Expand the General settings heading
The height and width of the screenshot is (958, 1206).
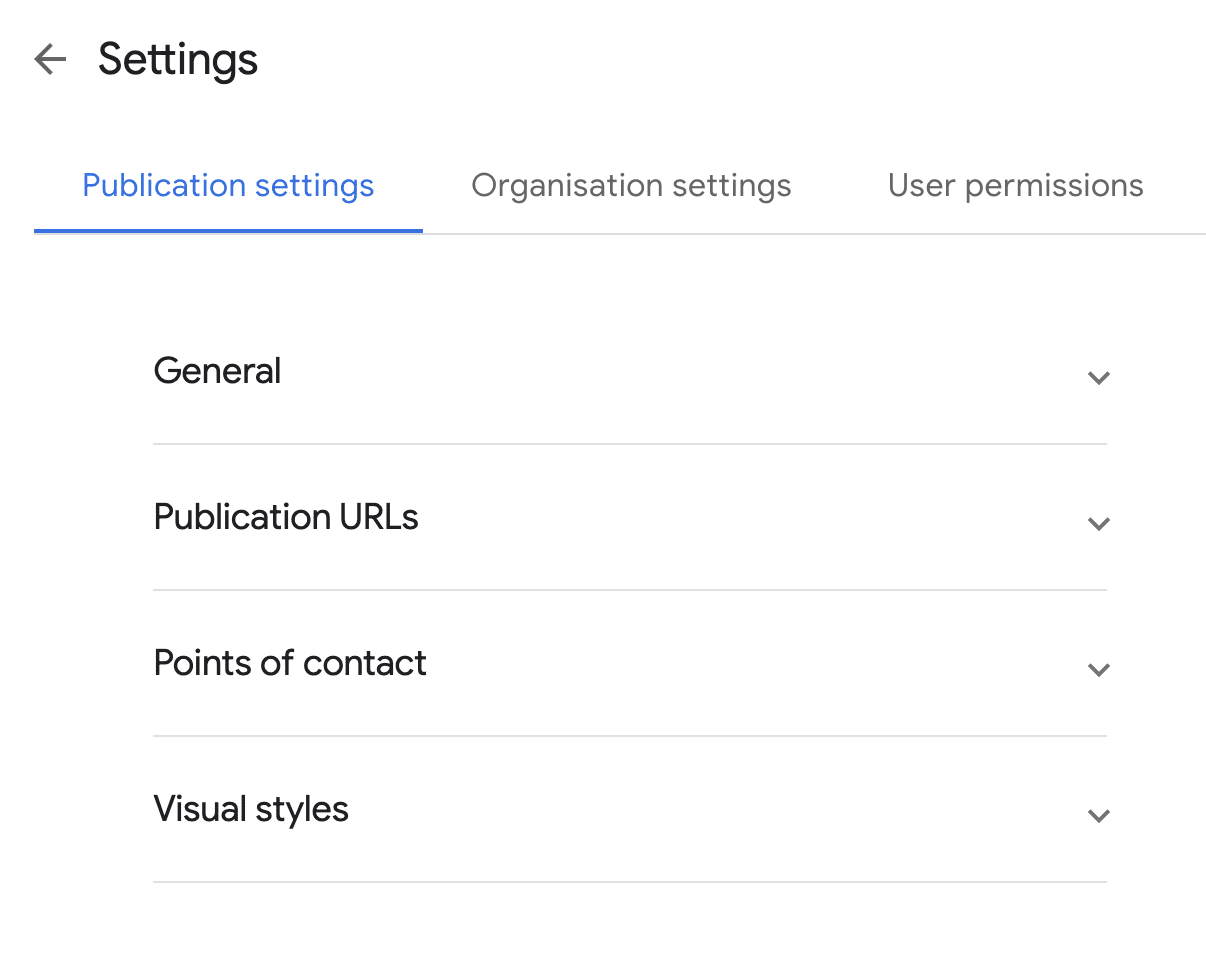(217, 371)
